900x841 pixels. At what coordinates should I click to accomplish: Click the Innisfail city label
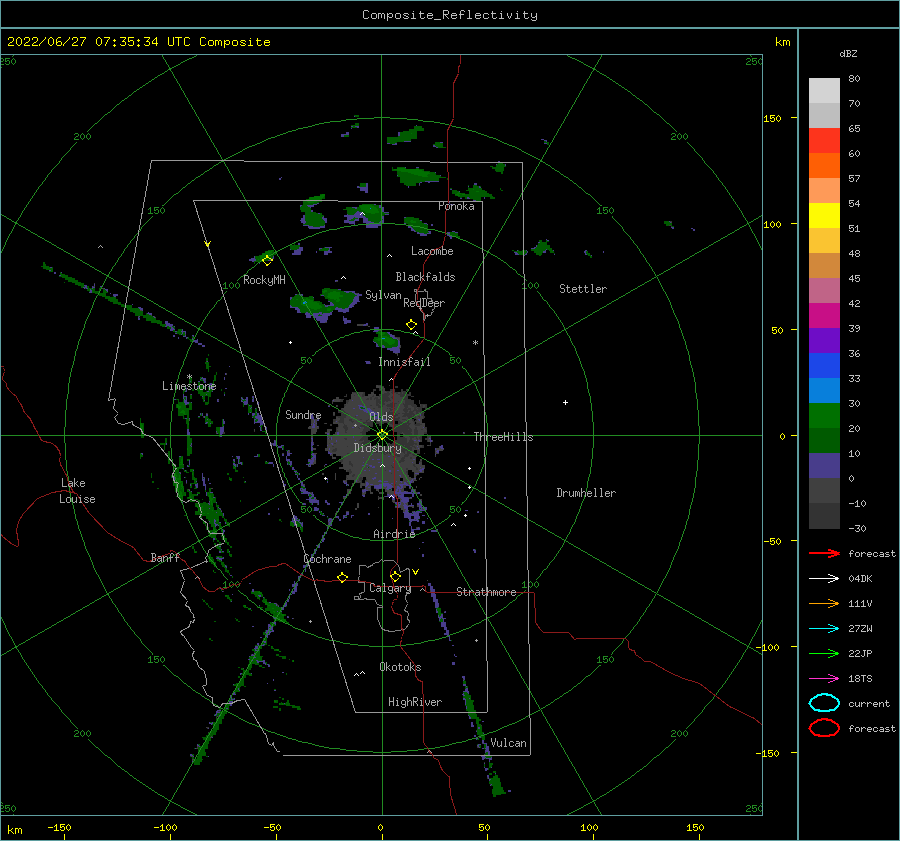[404, 362]
